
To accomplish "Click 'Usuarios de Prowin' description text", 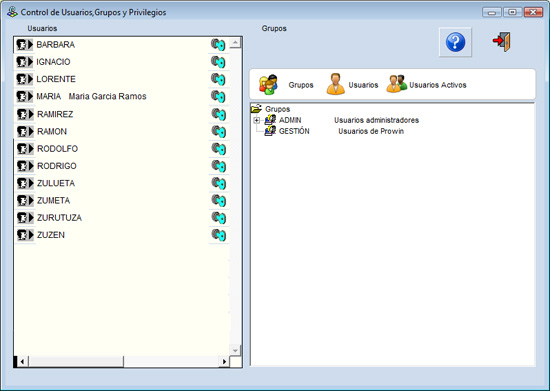I will point(371,131).
